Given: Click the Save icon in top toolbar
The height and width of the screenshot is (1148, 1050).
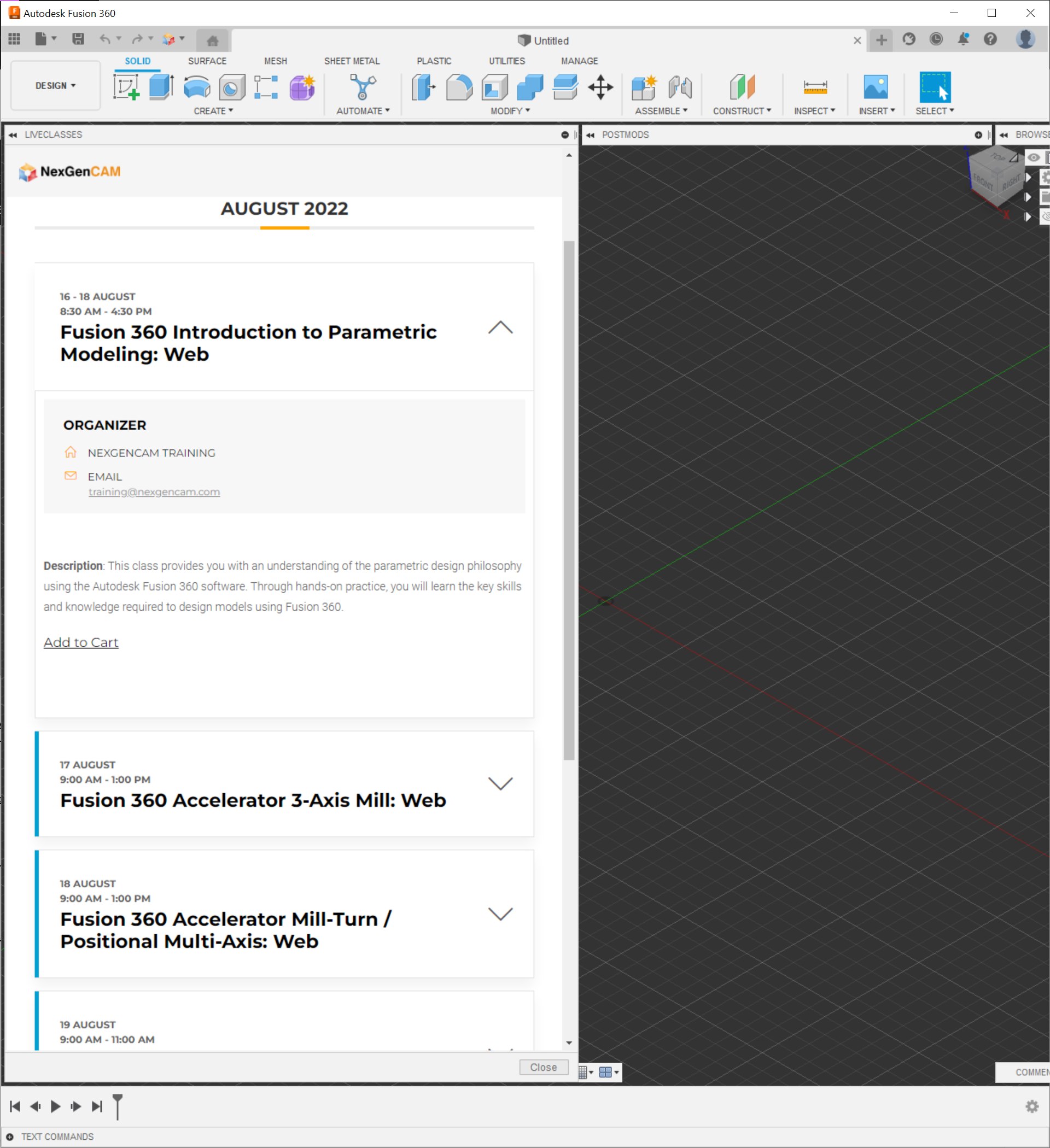Looking at the screenshot, I should pos(78,39).
